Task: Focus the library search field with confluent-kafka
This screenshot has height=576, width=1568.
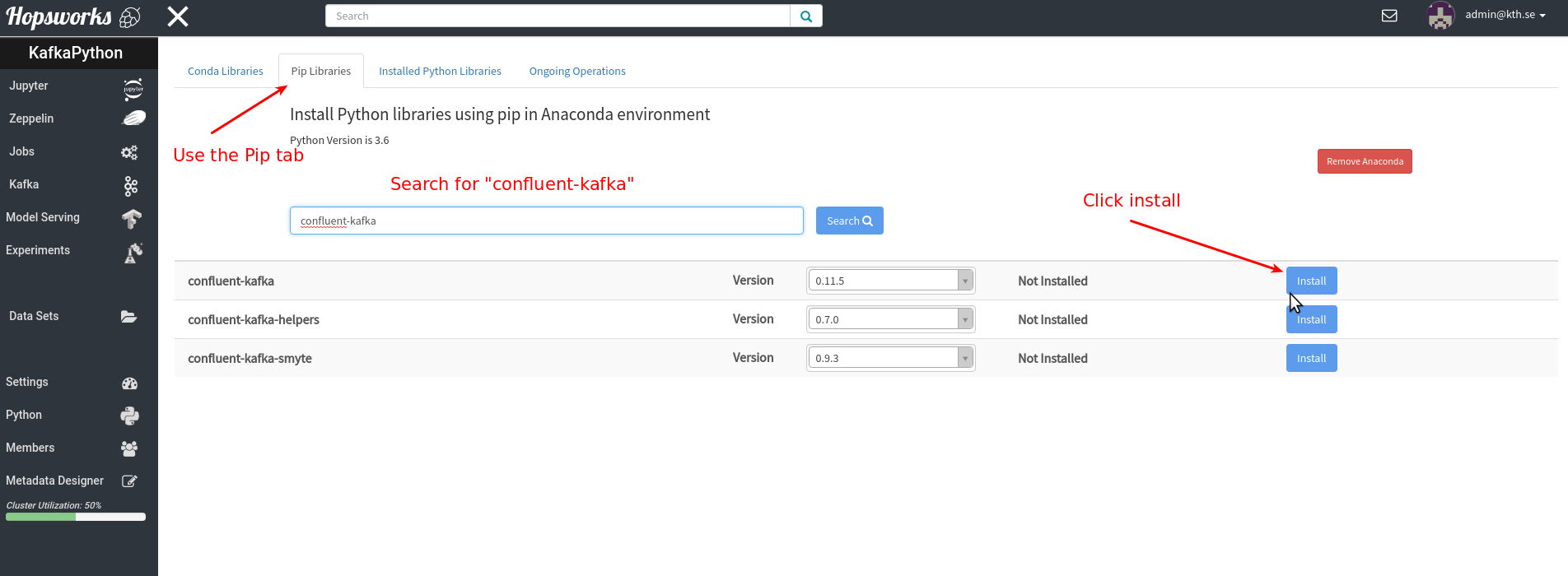Action: (x=547, y=221)
